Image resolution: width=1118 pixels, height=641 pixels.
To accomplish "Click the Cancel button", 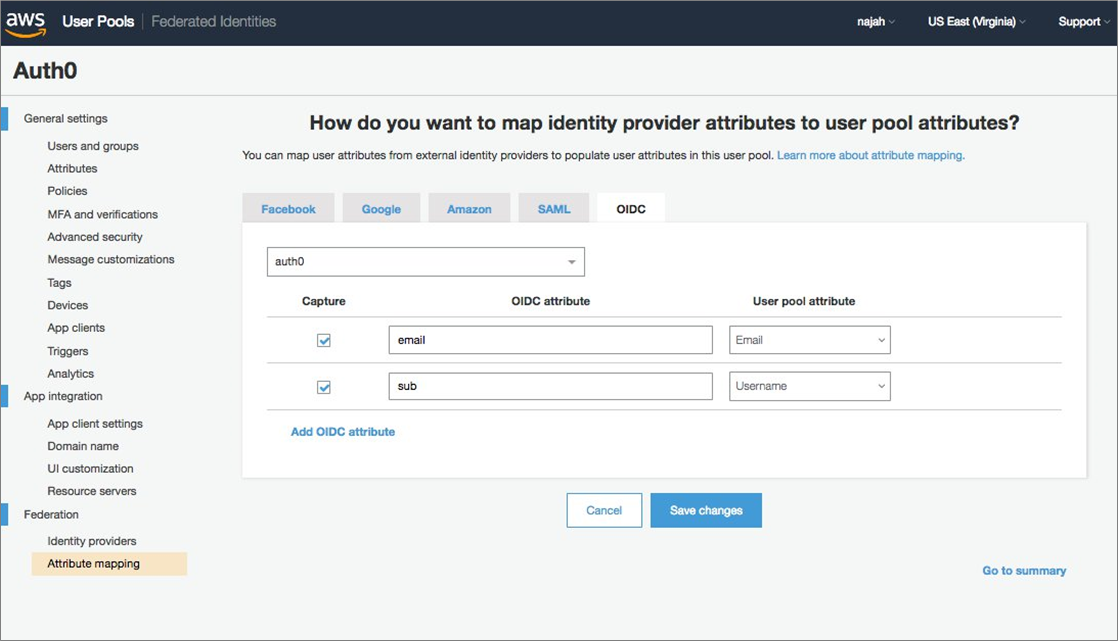I will point(604,510).
